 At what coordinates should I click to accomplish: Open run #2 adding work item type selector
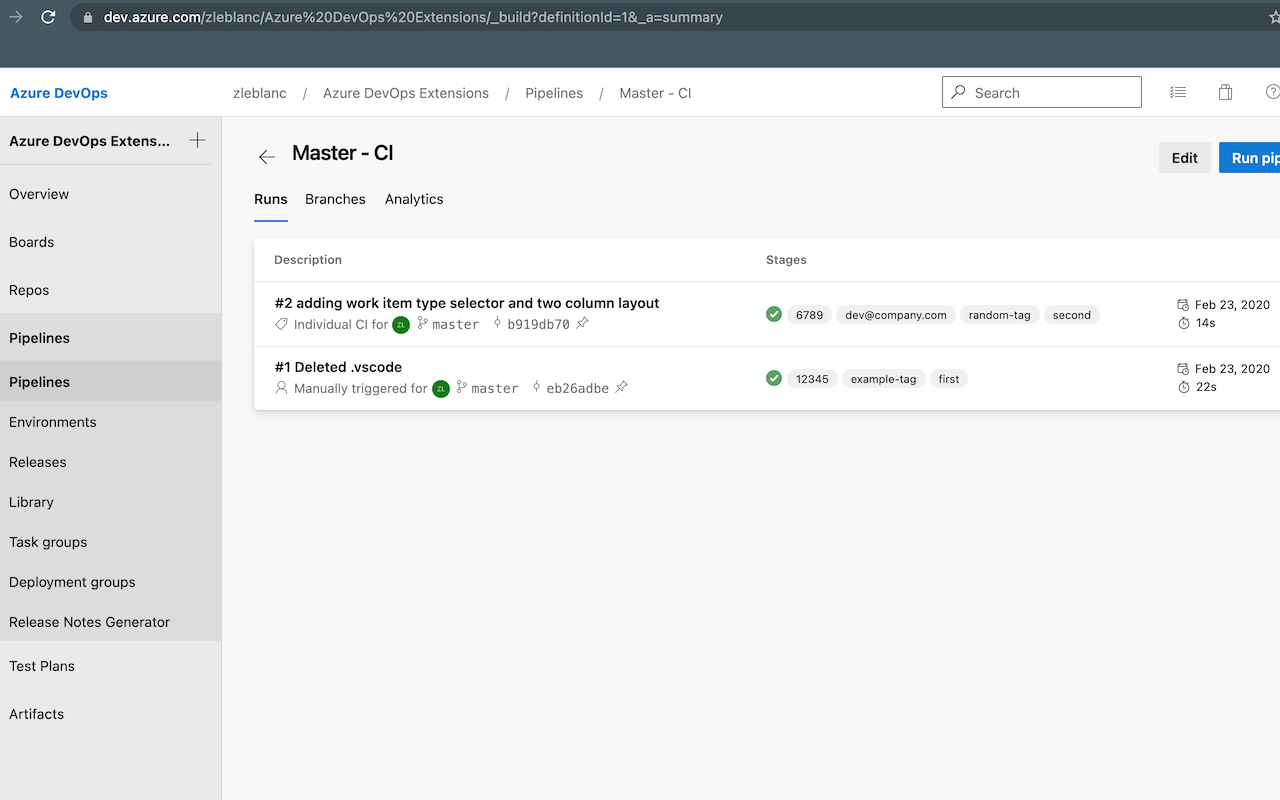pyautogui.click(x=467, y=303)
